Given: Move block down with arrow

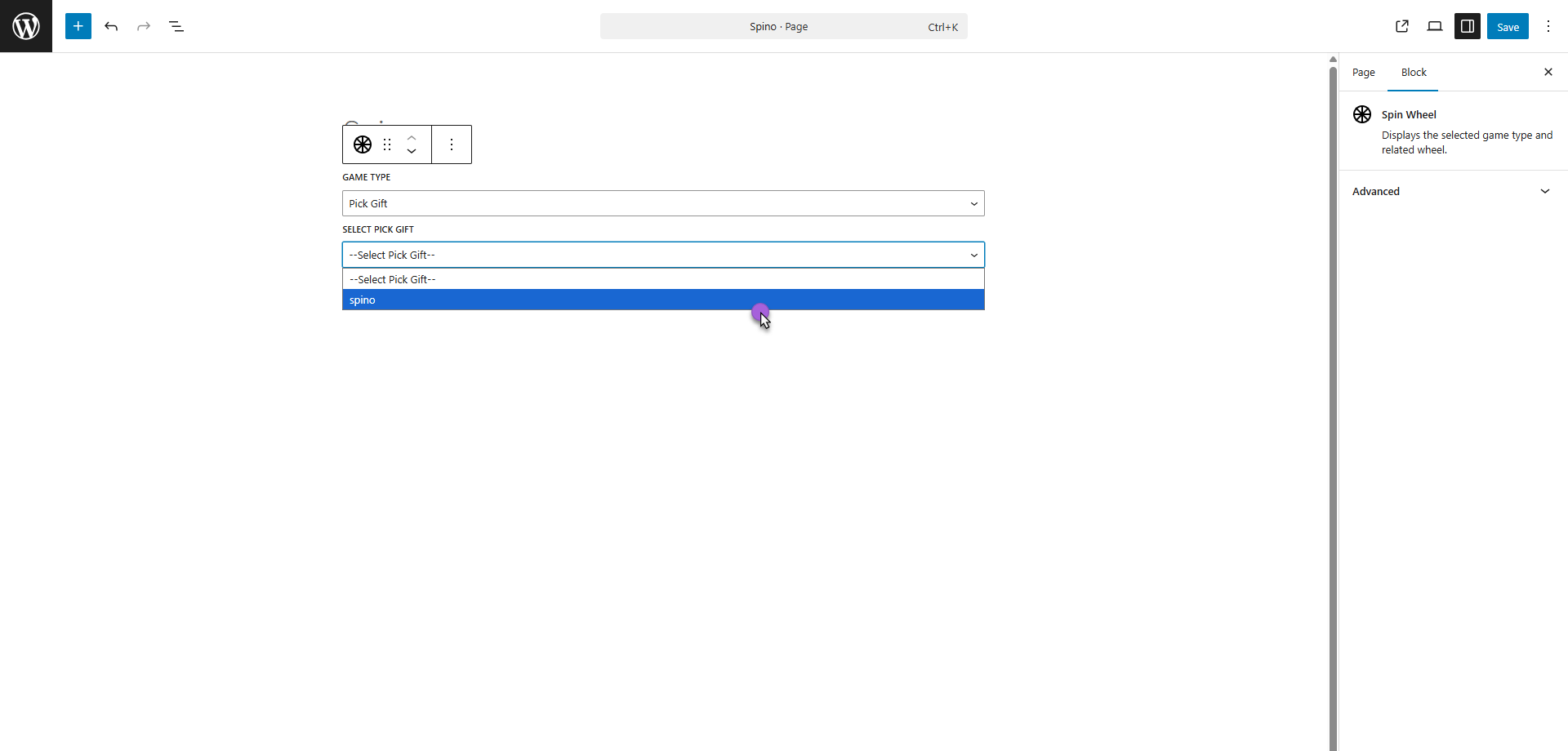Looking at the screenshot, I should pos(412,151).
